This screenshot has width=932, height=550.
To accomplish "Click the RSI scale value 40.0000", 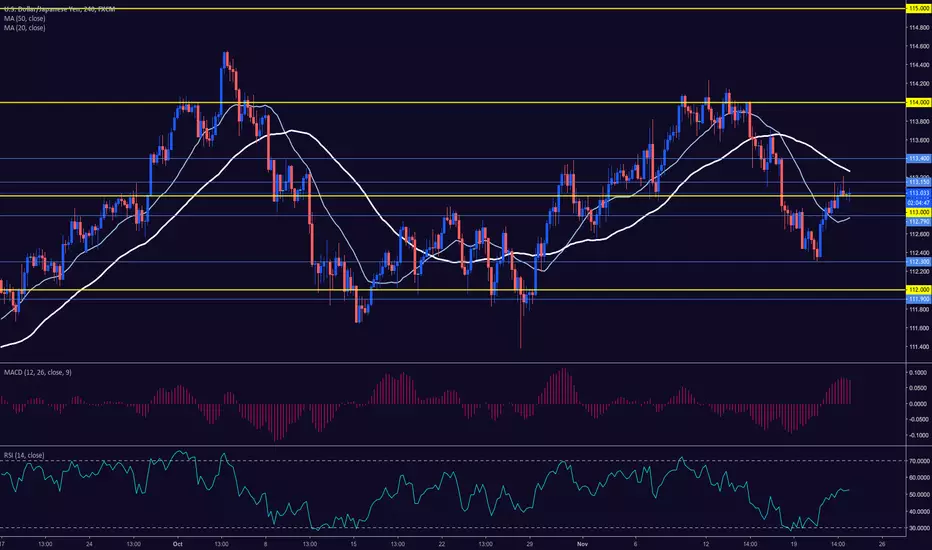I will click(x=919, y=511).
